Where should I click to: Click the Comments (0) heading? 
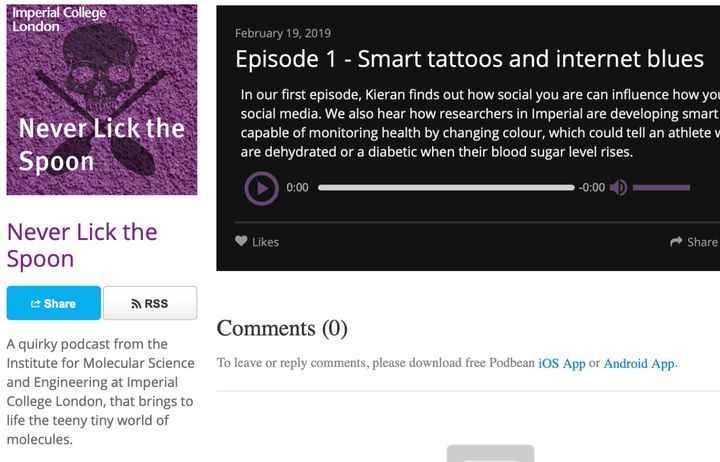point(282,328)
